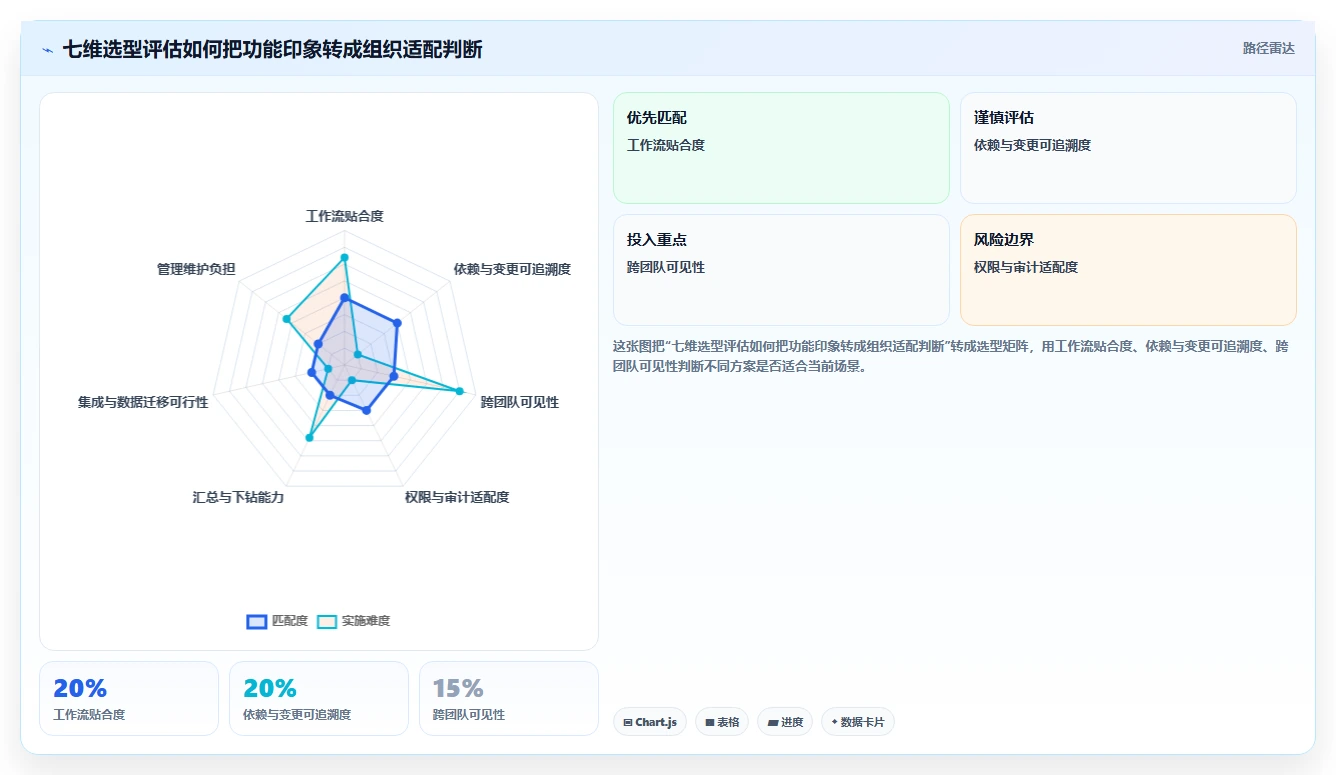Screen dimensions: 1336x775
Task: Click radar axis label 集成与数据迁移可行性
Action: 143,402
